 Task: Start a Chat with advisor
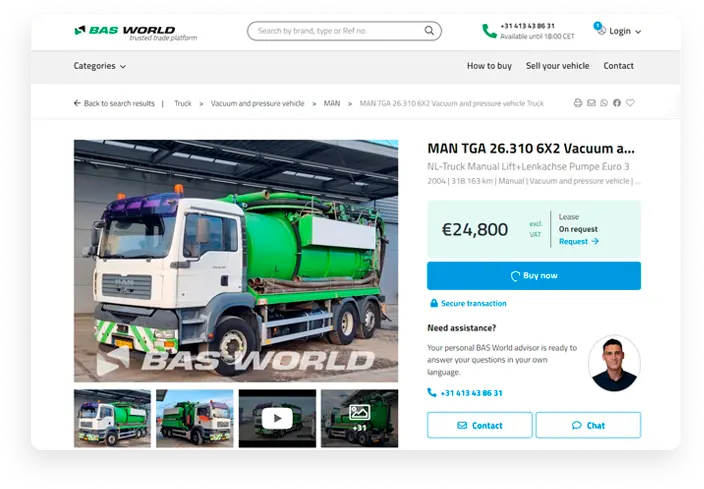tap(588, 425)
